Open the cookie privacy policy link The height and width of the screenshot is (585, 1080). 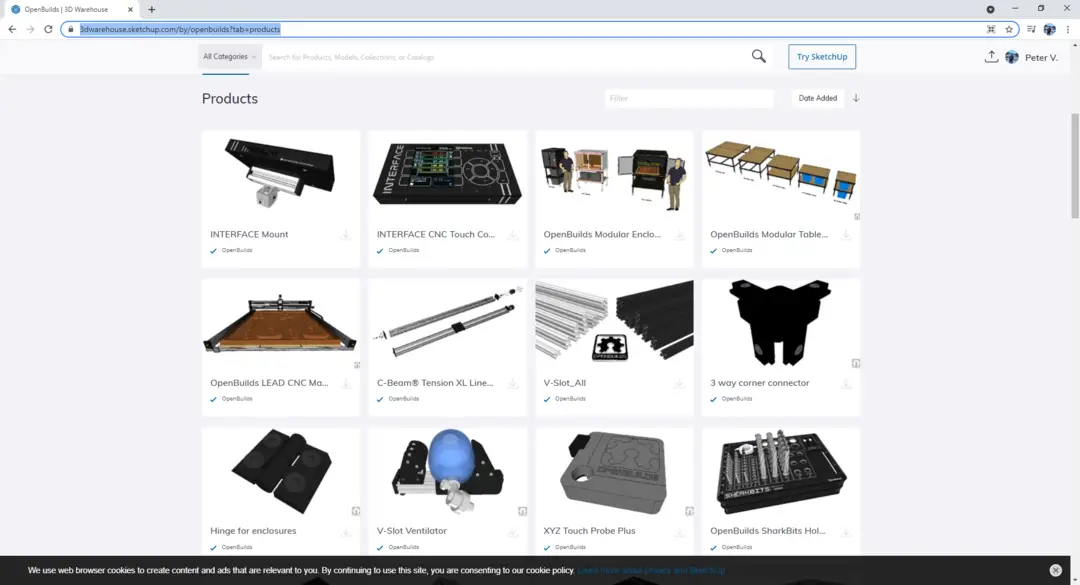coord(651,570)
